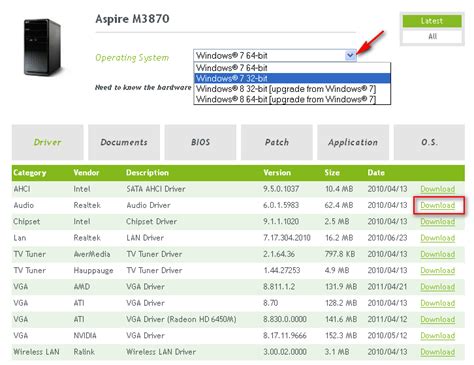Select the 62.4 MB size cell
The image size is (474, 365).
coord(339,205)
